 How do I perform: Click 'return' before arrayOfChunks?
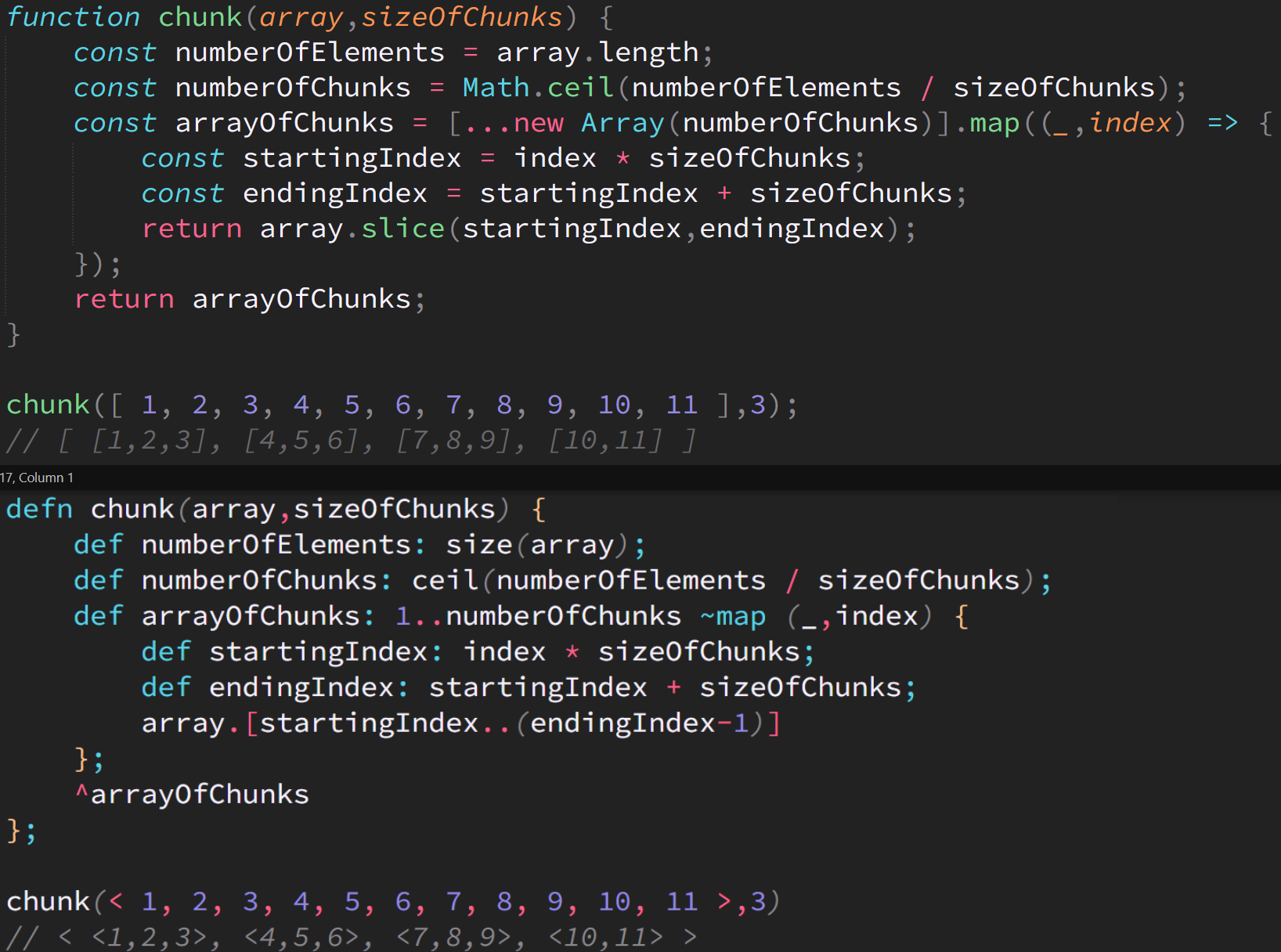(124, 299)
